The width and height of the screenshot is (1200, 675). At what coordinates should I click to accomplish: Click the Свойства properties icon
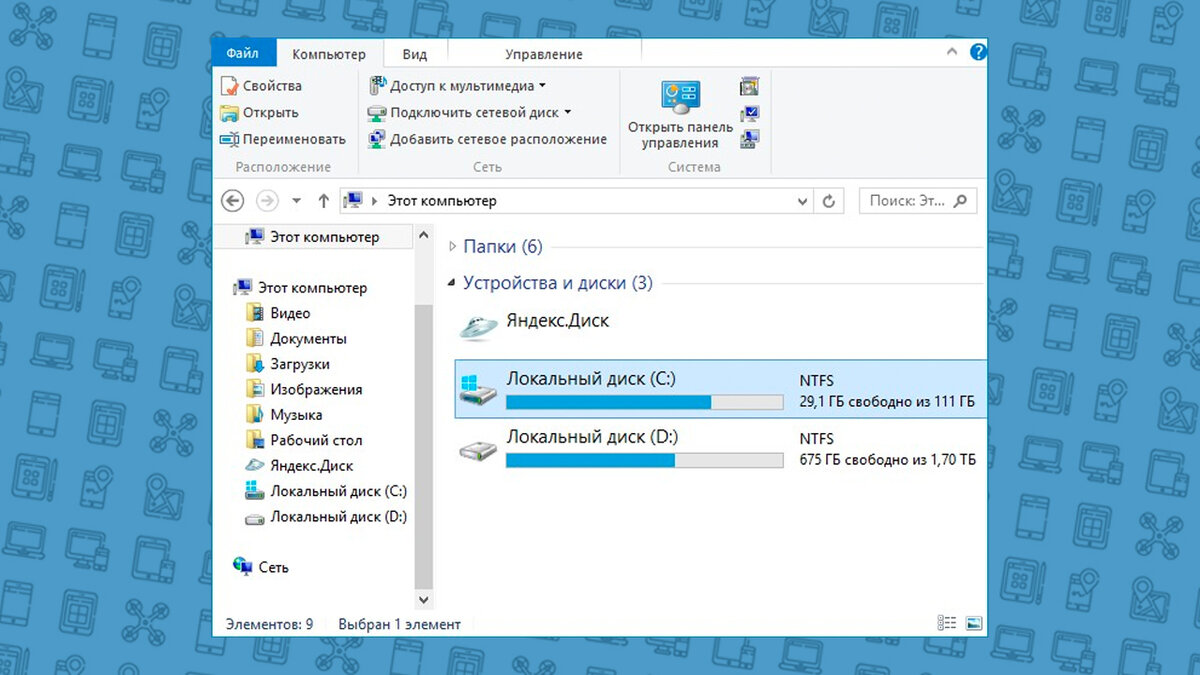pos(229,86)
